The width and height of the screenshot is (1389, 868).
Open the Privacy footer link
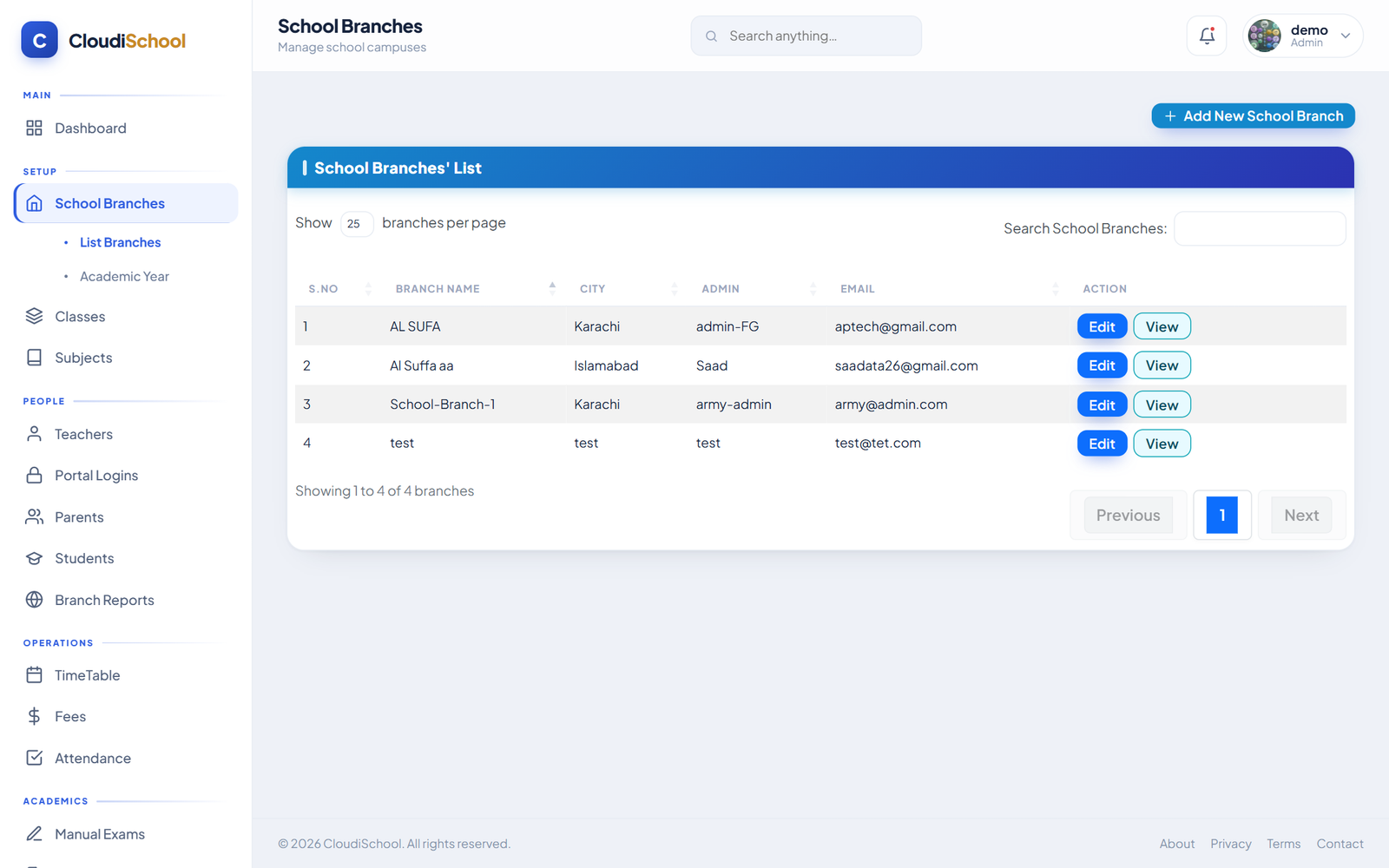[x=1230, y=844]
